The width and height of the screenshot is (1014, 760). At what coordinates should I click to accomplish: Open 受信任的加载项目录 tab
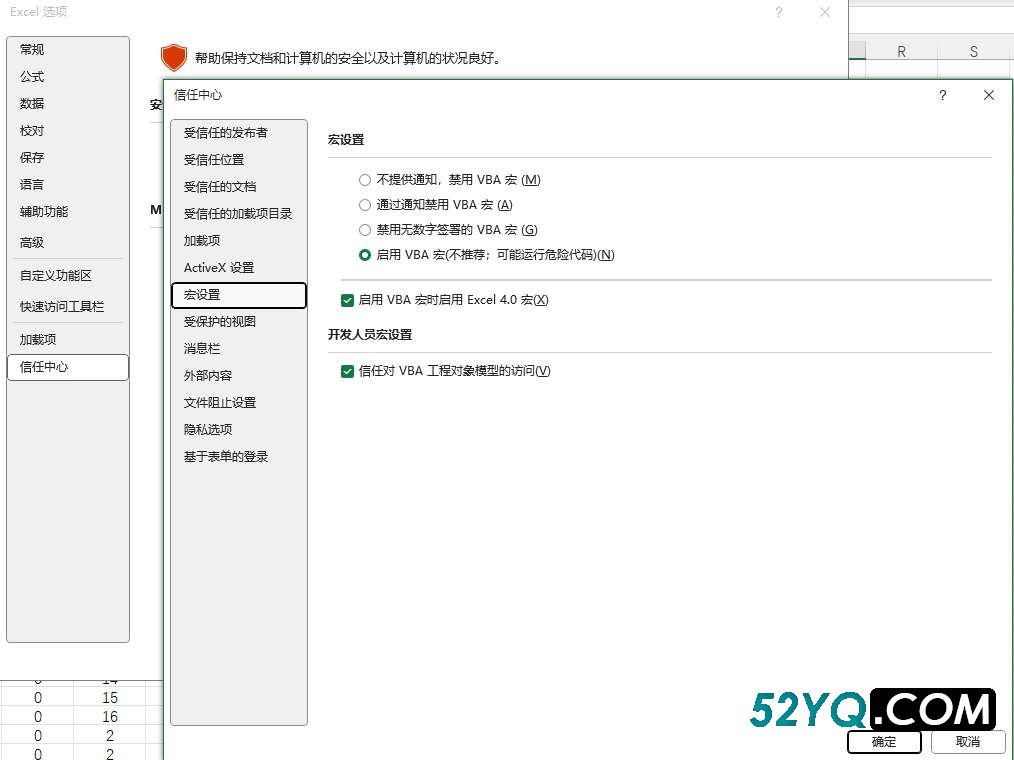(239, 213)
